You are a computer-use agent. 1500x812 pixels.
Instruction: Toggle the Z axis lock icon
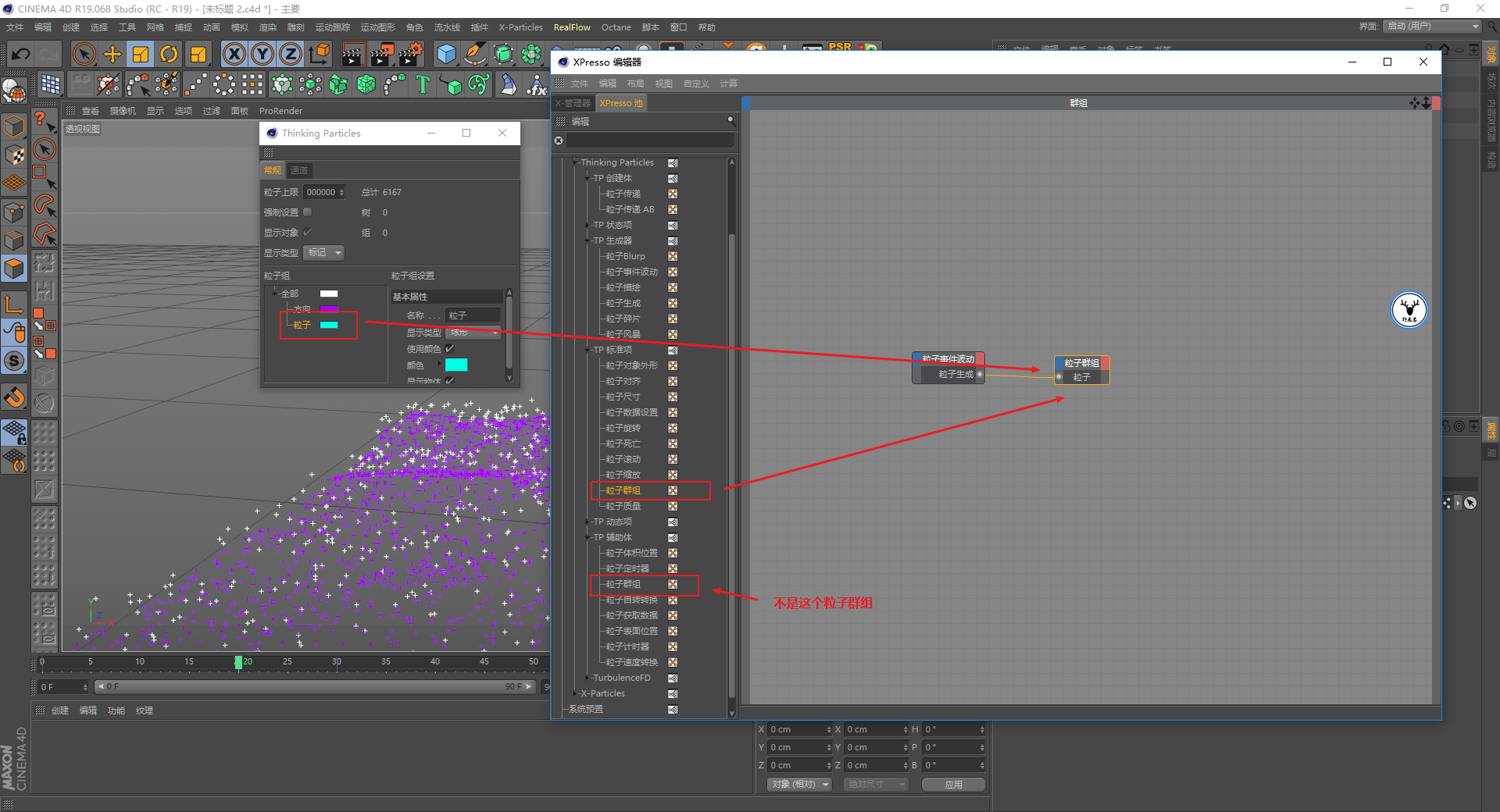(291, 54)
